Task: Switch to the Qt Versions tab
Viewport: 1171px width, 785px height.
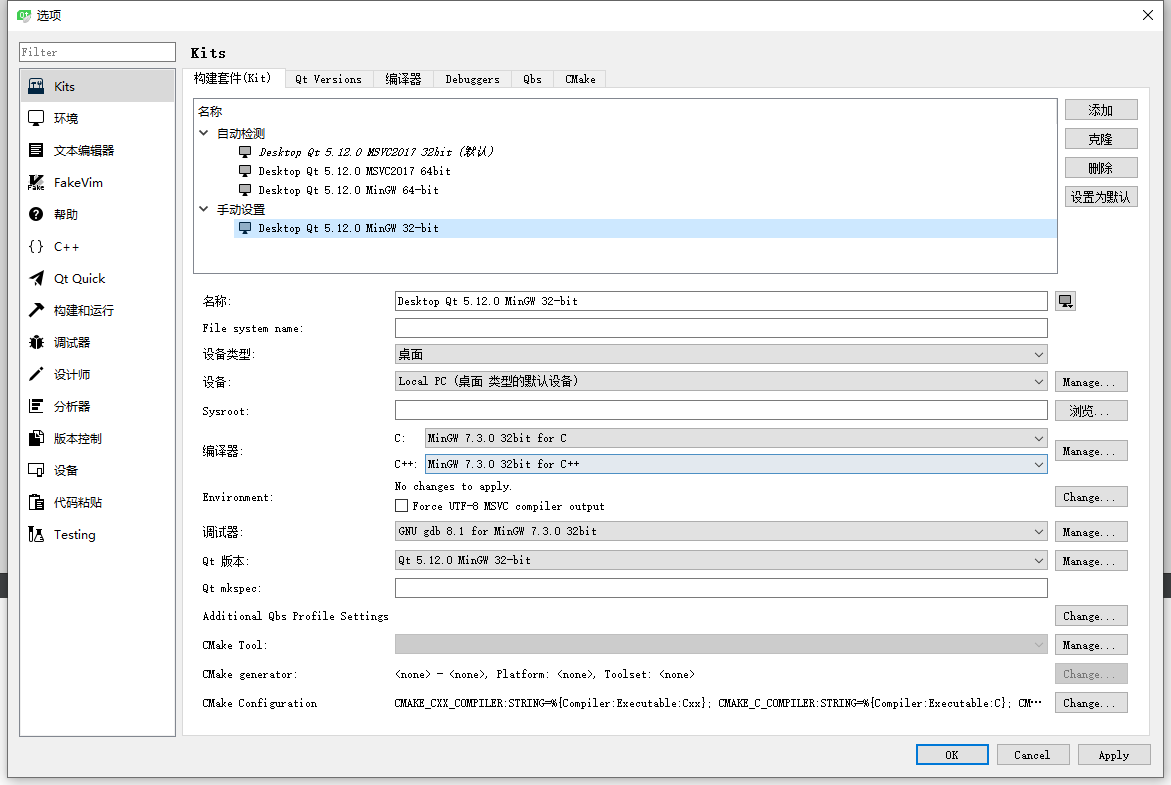Action: pyautogui.click(x=329, y=79)
